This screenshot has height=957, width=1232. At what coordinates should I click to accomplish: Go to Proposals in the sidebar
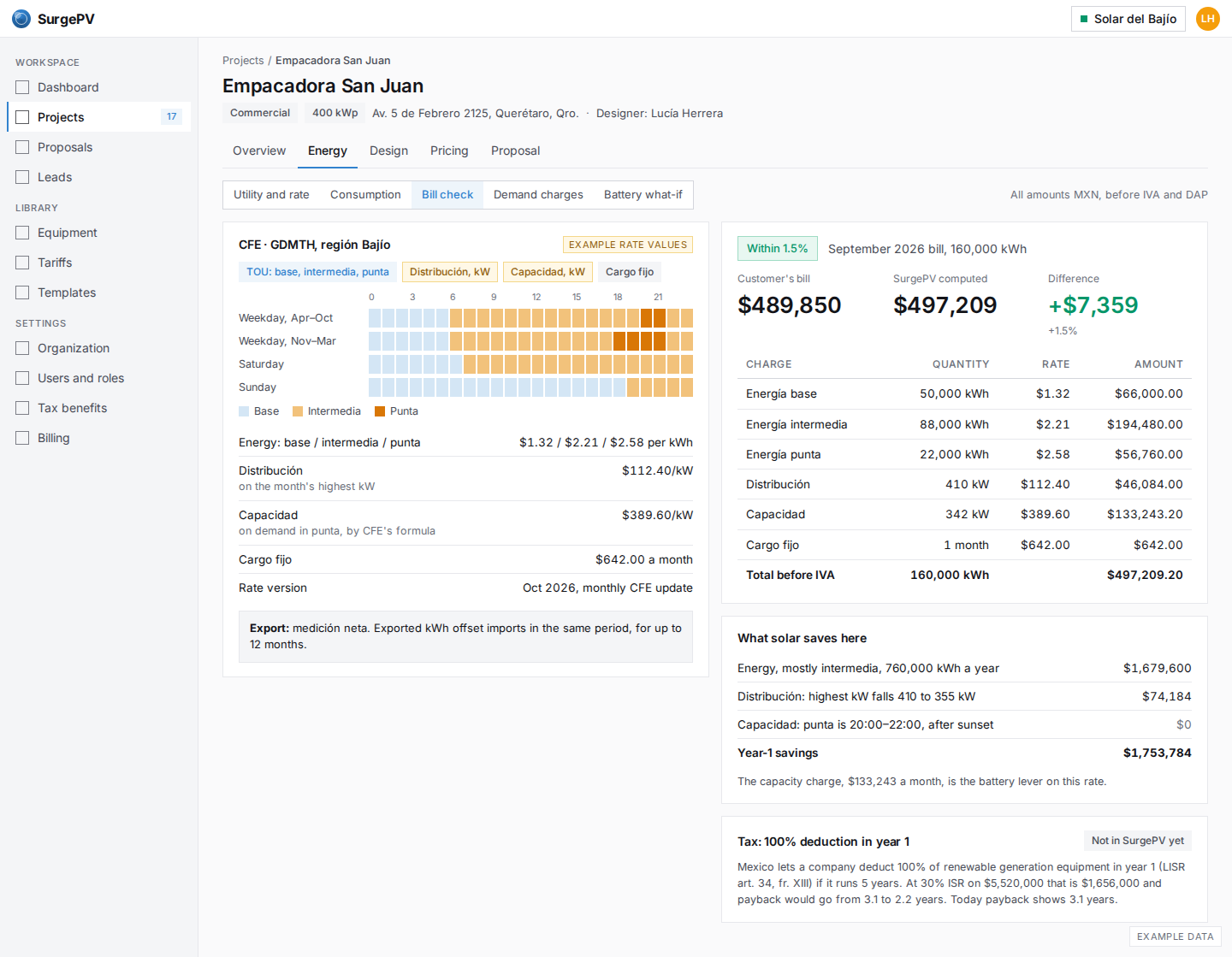tap(98, 147)
